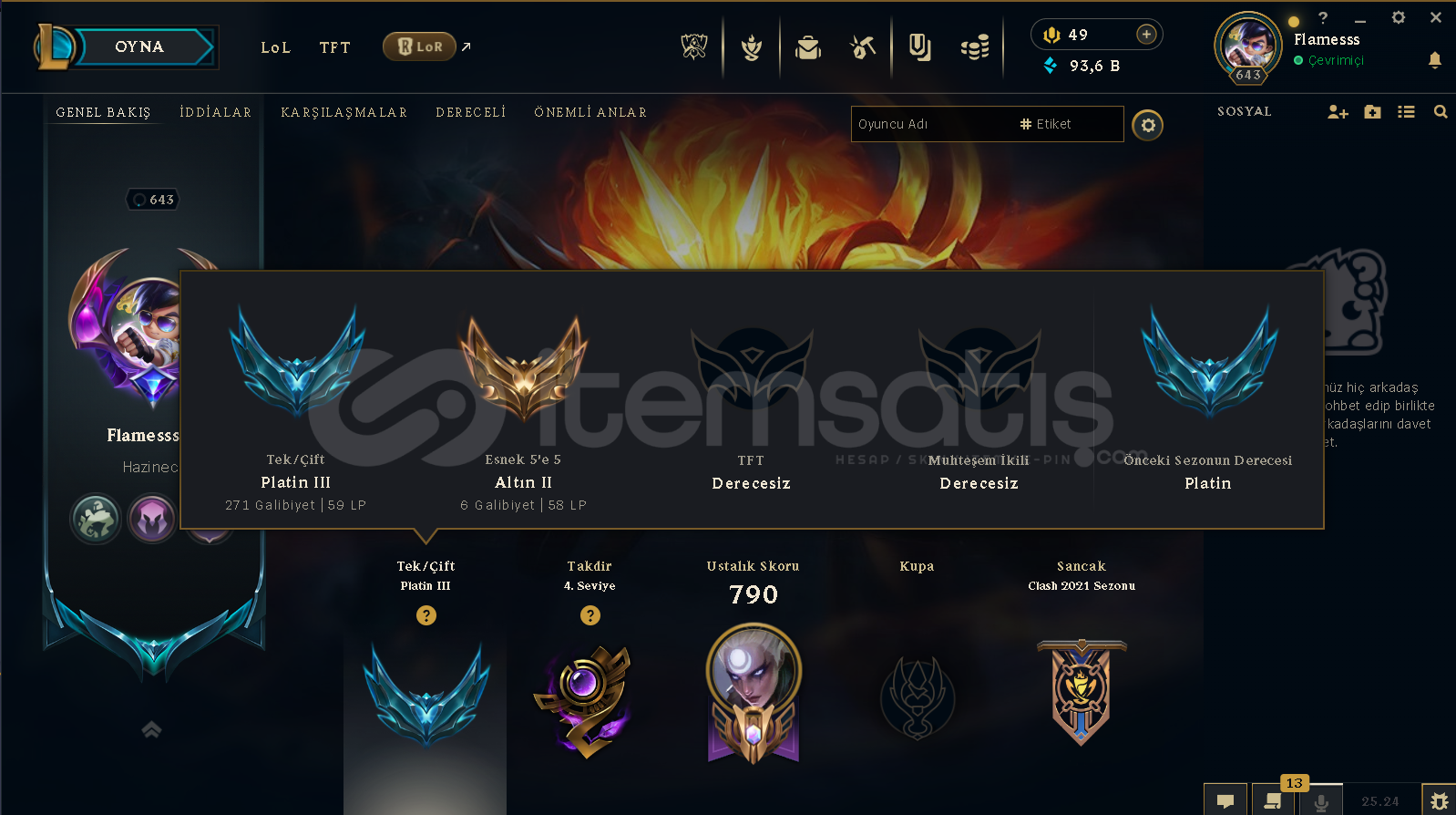The height and width of the screenshot is (815, 1456).
Task: Expand the profile chevron below banner
Action: point(151,729)
